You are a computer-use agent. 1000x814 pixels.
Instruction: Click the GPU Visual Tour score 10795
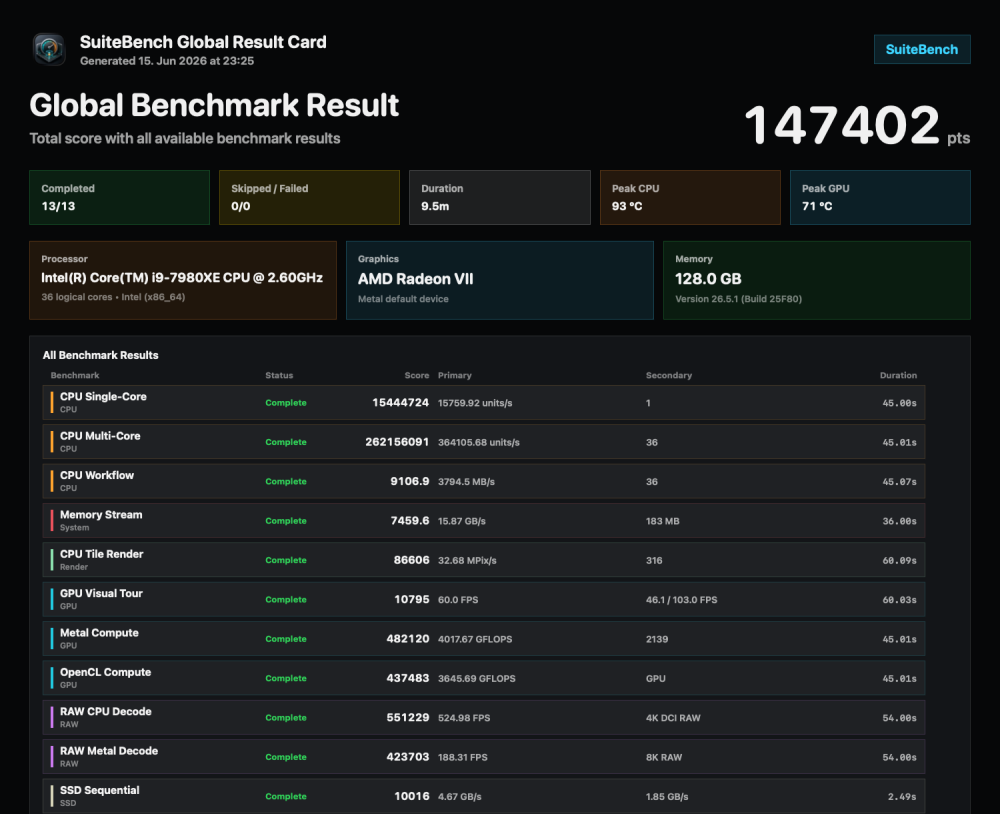(x=411, y=600)
